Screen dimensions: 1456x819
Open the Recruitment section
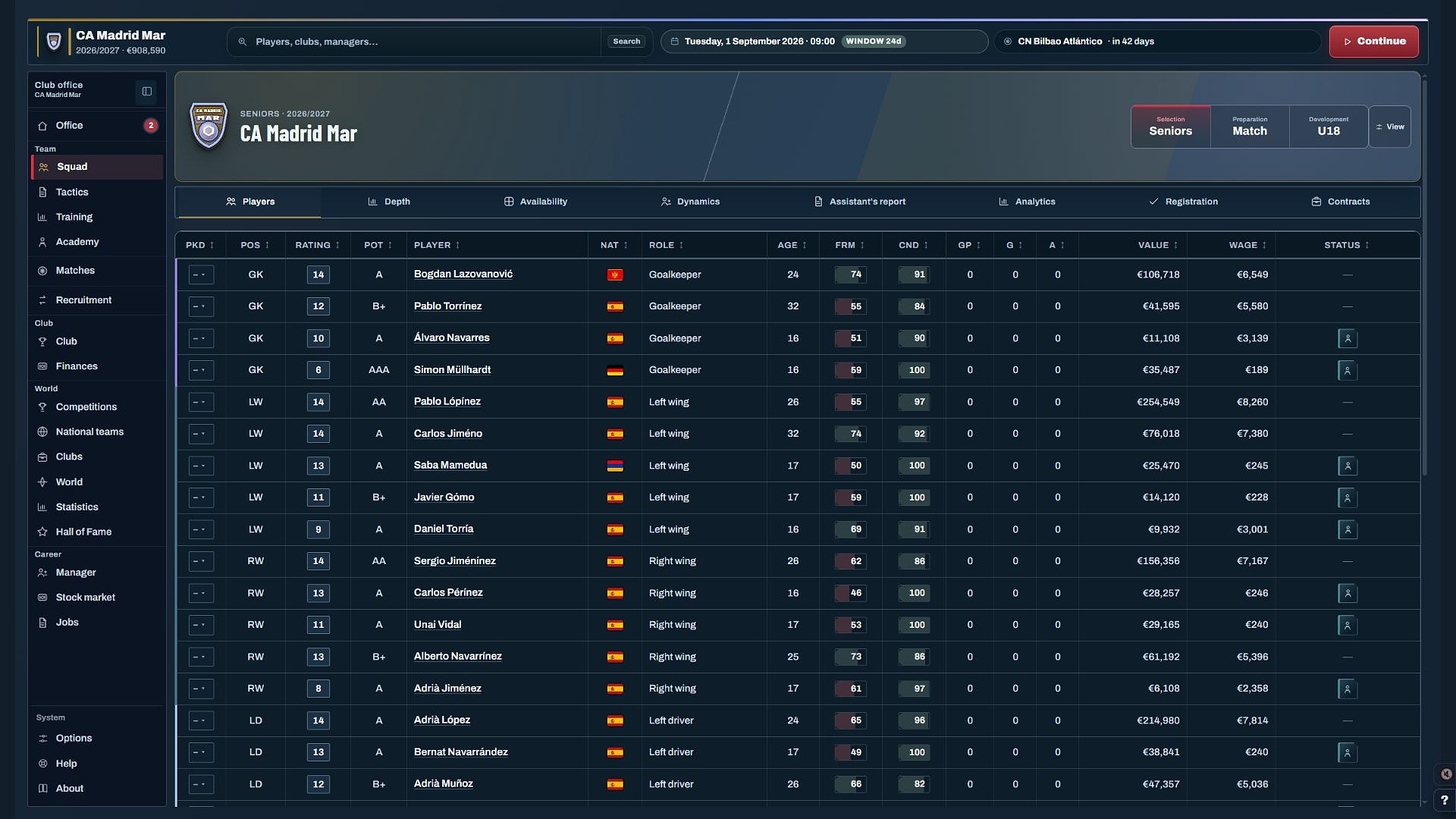(97, 300)
